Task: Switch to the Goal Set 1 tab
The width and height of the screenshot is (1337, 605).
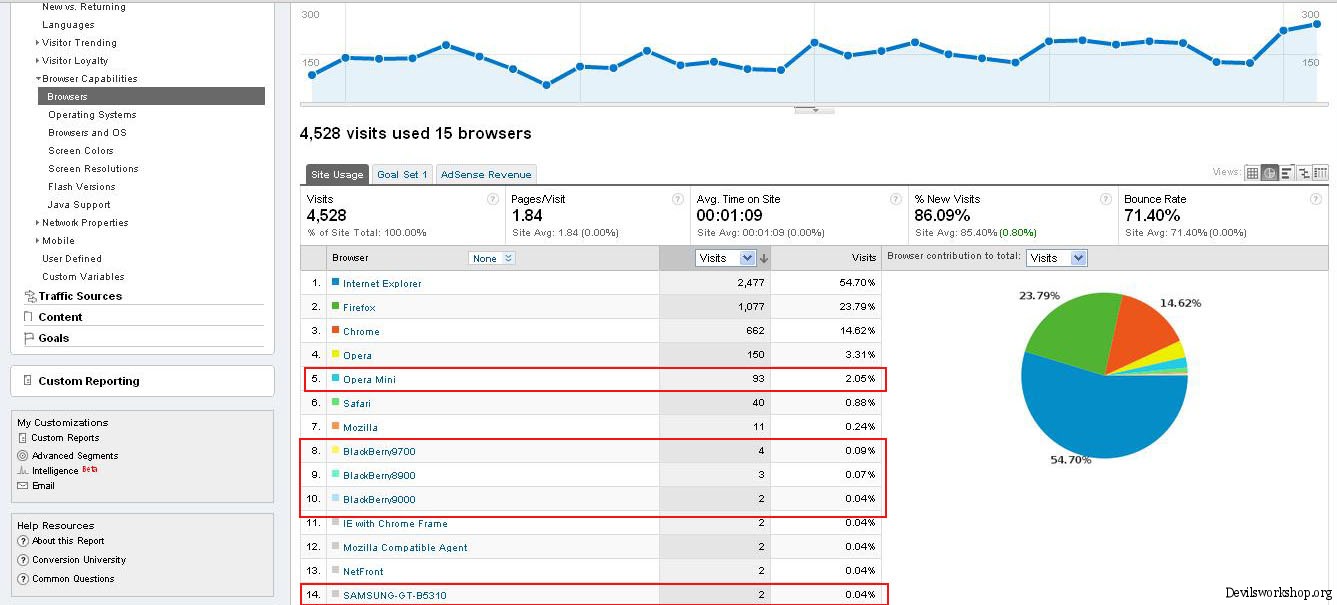Action: pyautogui.click(x=402, y=175)
